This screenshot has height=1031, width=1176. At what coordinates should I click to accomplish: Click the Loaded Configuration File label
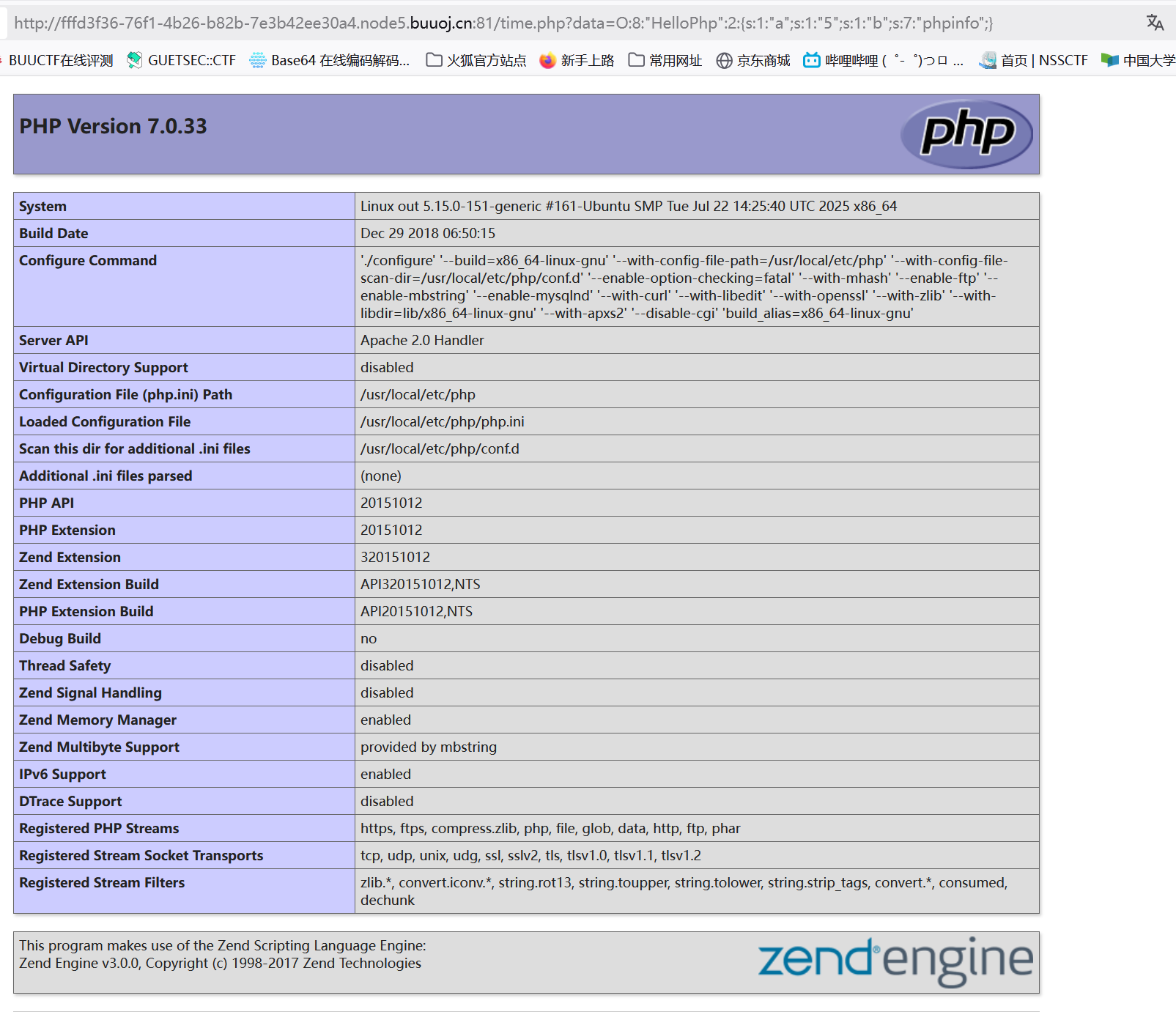(105, 421)
